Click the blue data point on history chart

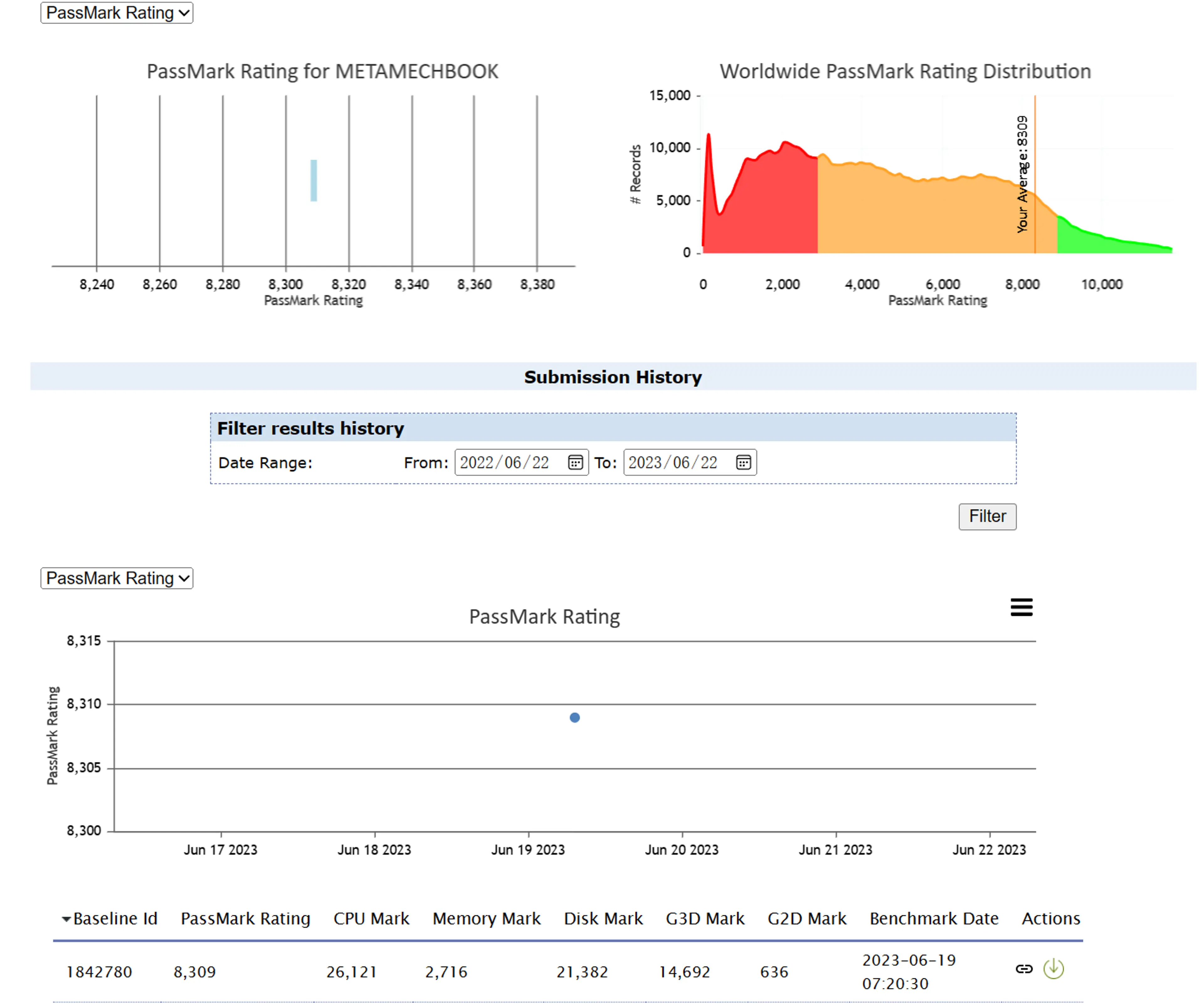coord(574,717)
